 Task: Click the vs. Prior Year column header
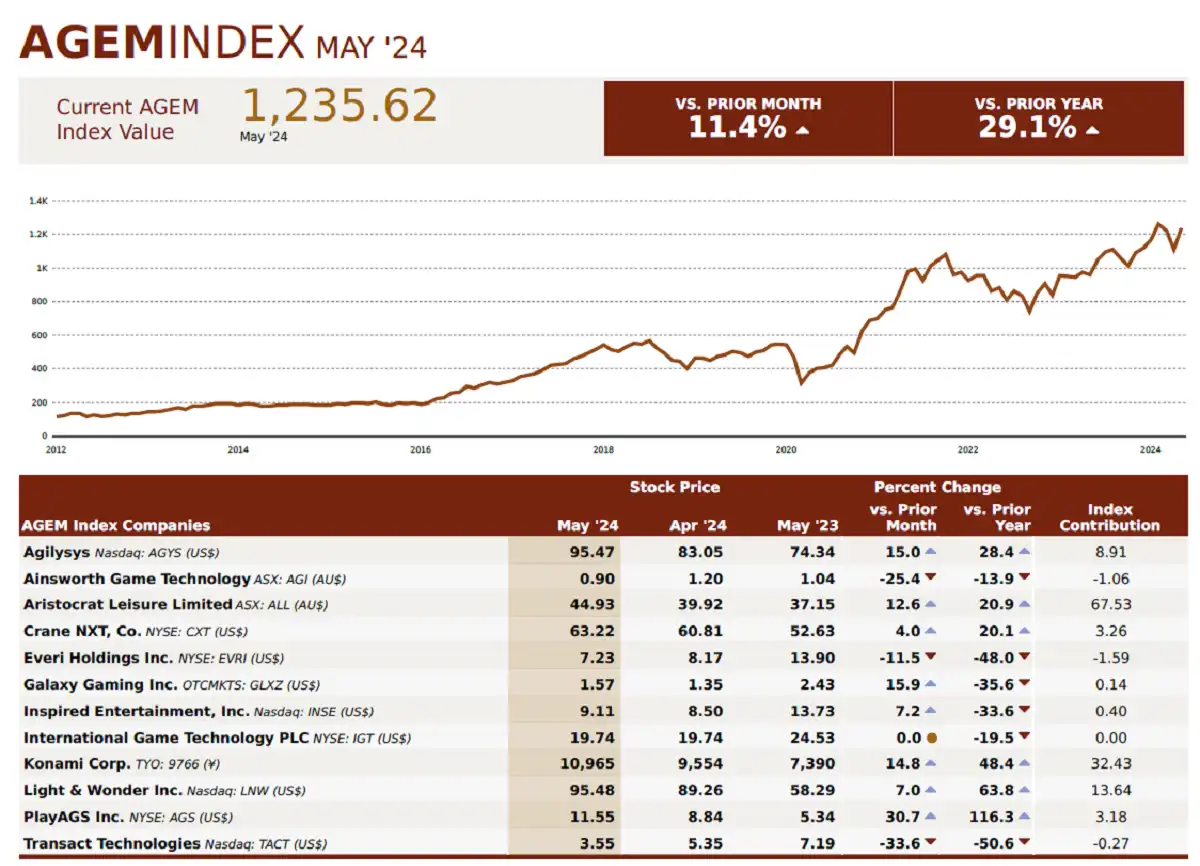tap(996, 517)
